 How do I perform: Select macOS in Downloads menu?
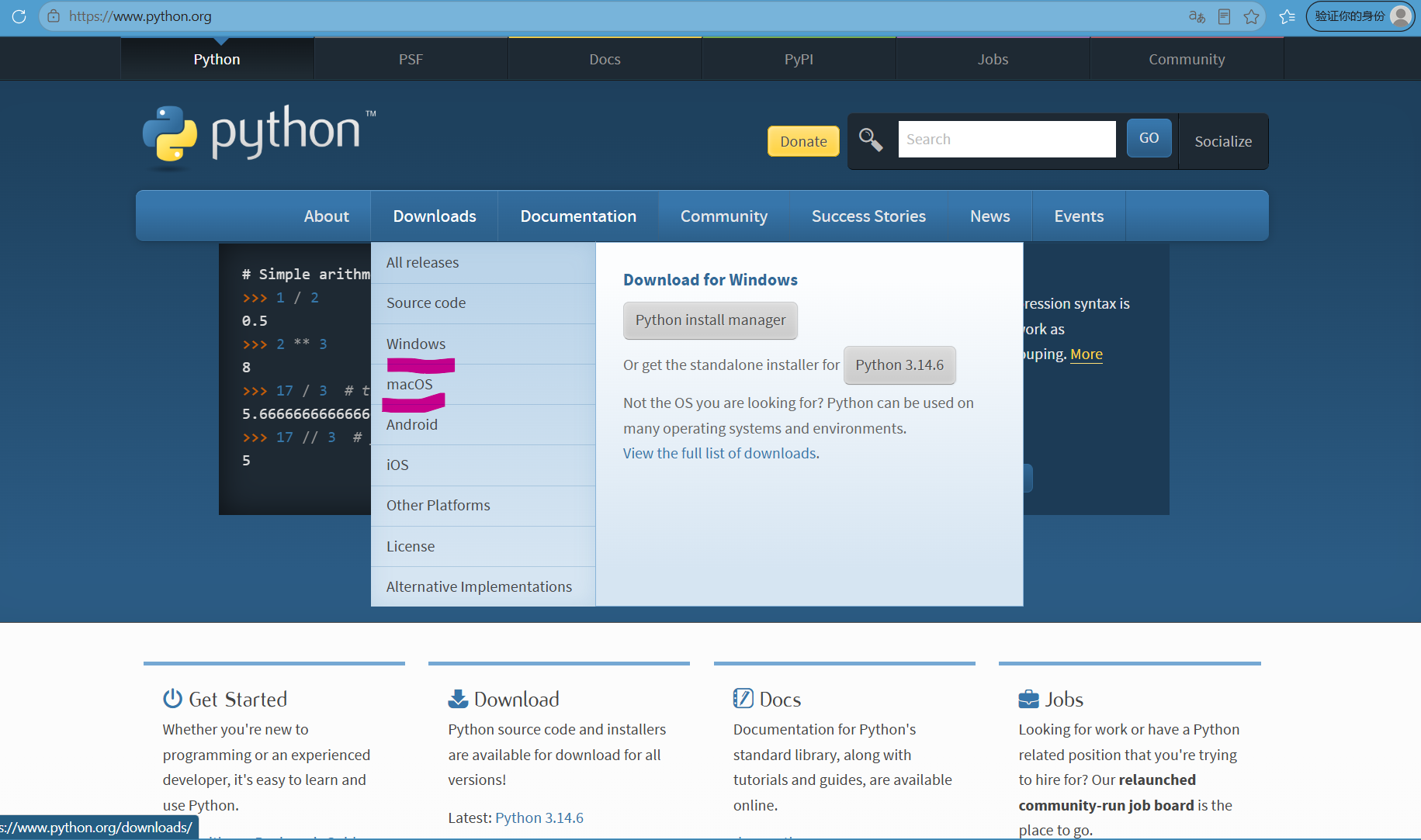[483, 385]
